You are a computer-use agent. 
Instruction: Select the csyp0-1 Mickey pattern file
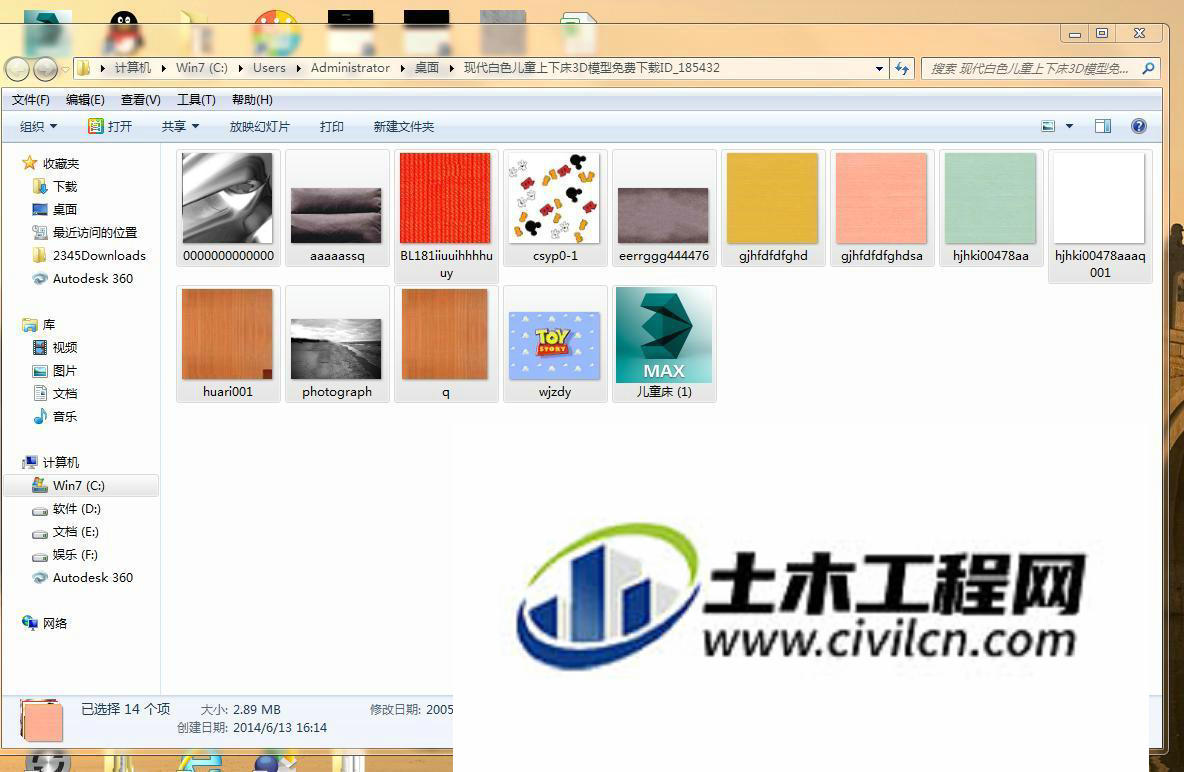[x=555, y=208]
